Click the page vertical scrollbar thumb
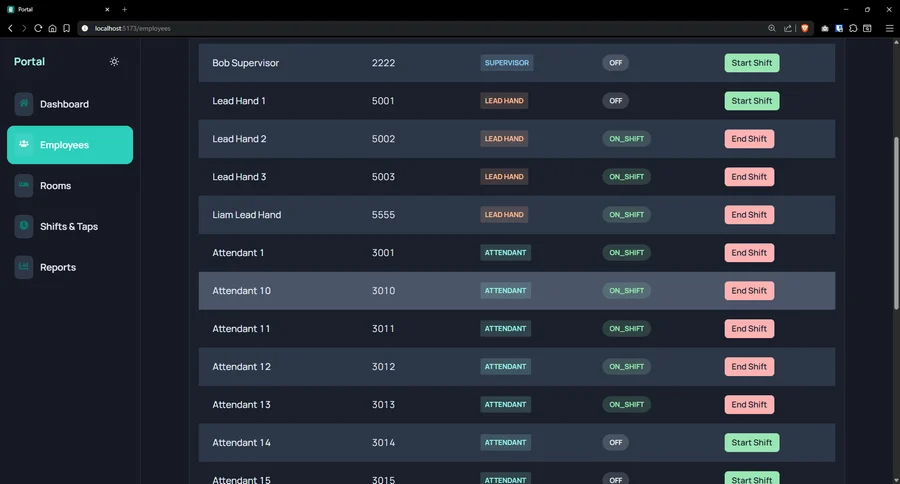This screenshot has width=900, height=484. point(896,224)
